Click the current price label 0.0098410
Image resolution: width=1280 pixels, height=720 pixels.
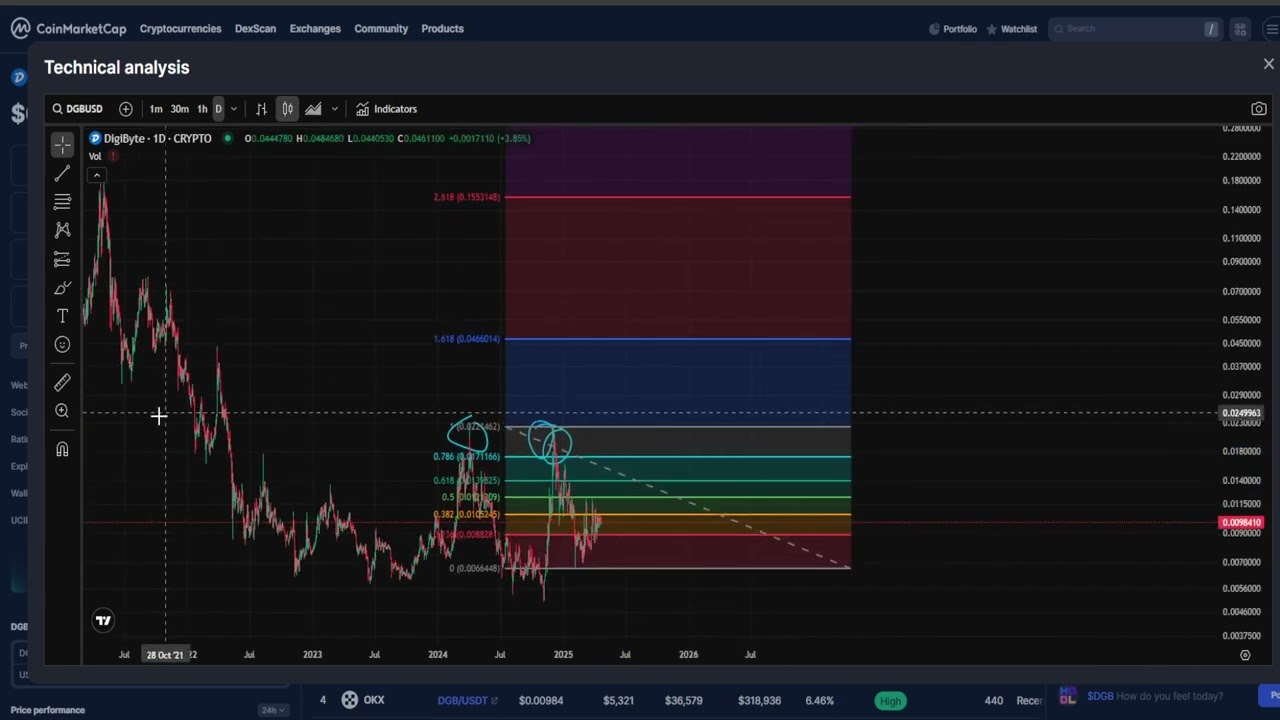coord(1240,523)
